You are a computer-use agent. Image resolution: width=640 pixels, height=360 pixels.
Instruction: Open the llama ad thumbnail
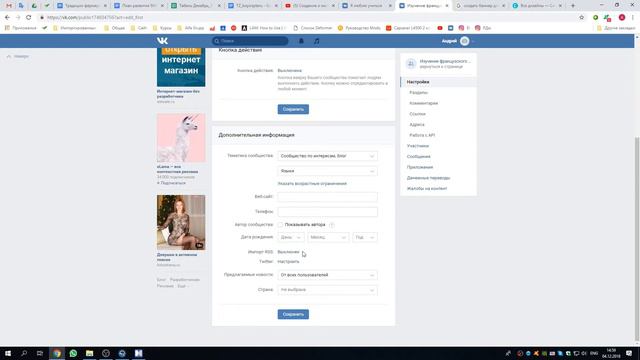pos(181,138)
